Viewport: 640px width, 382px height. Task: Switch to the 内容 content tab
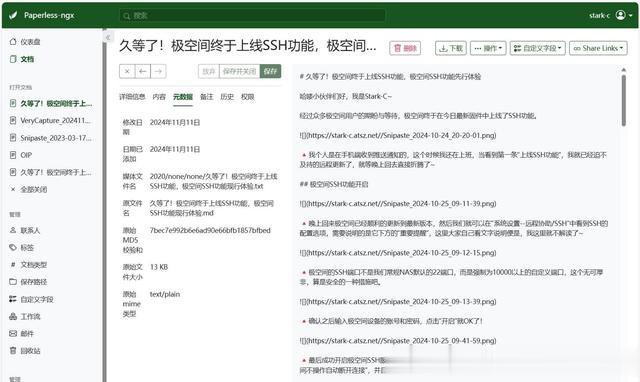pyautogui.click(x=159, y=97)
